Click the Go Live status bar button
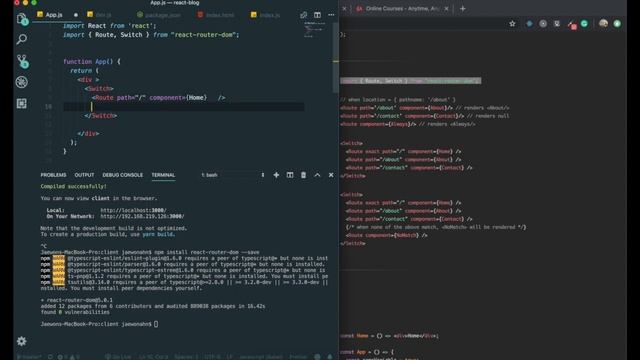The height and width of the screenshot is (360, 640). click(x=118, y=357)
